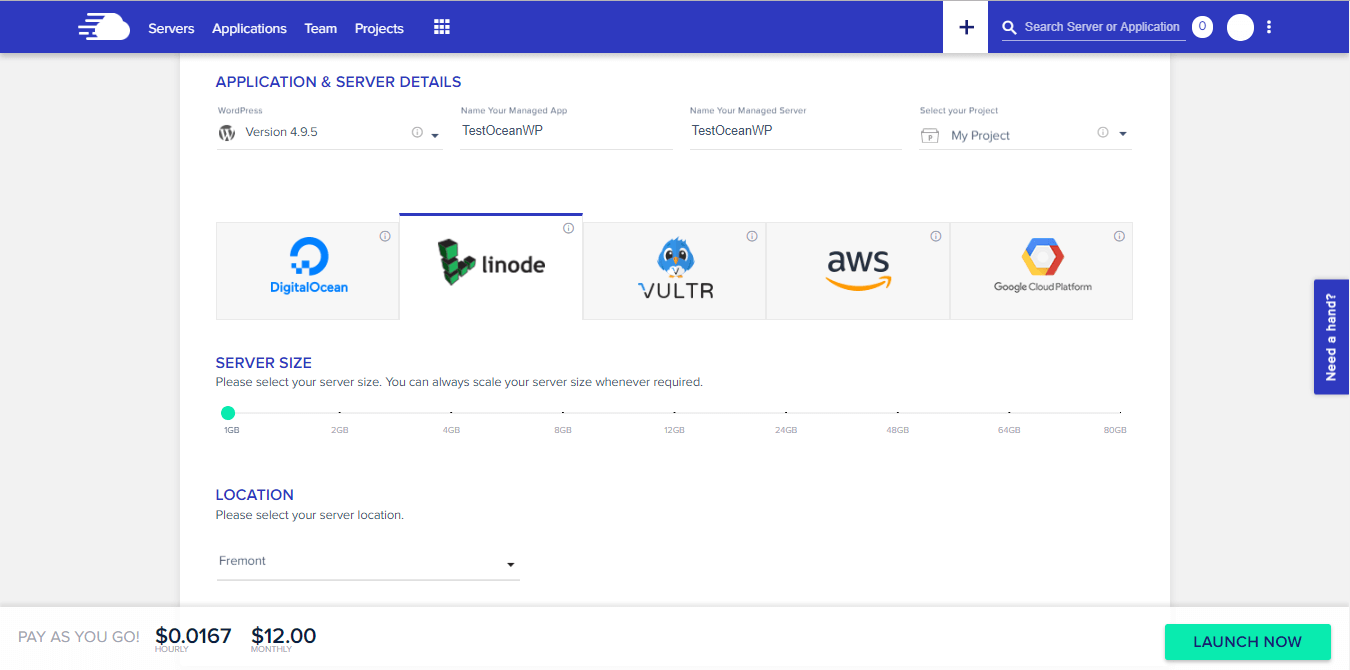Image resolution: width=1350 pixels, height=670 pixels.
Task: Click info icon beside My Project
Action: (1103, 132)
